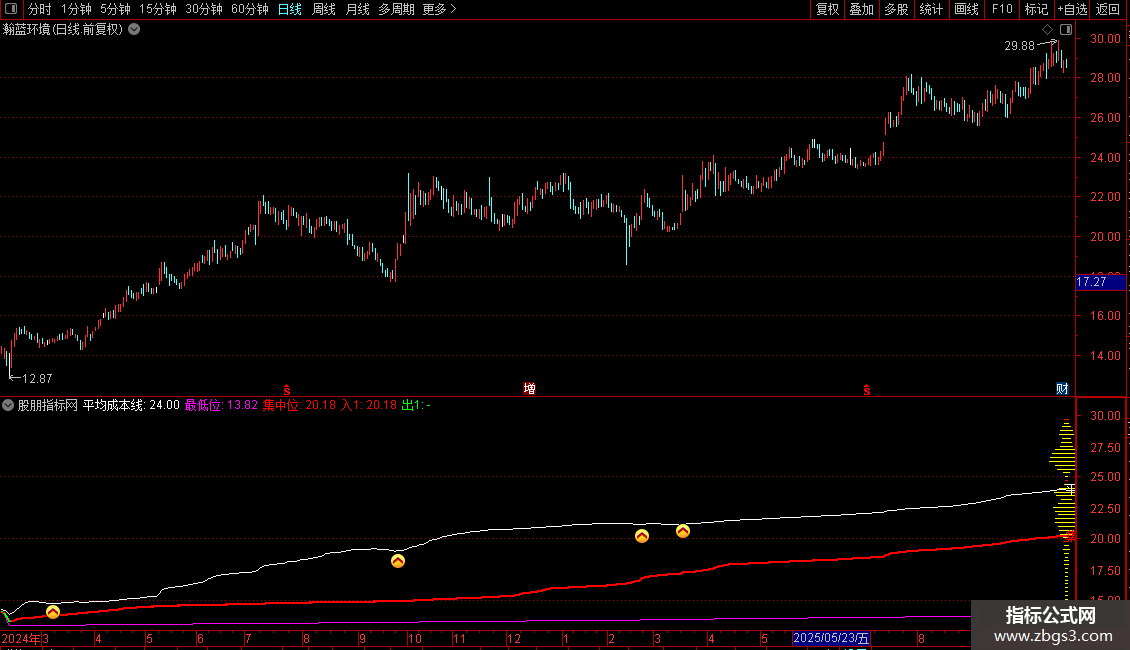
Task: Click the 返回 back button
Action: pos(1108,9)
